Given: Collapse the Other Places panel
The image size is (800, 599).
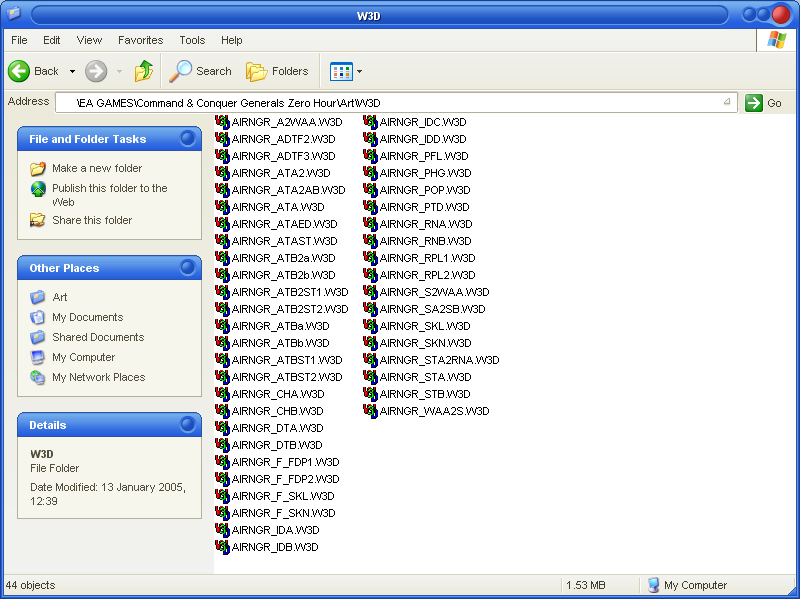Looking at the screenshot, I should click(187, 268).
